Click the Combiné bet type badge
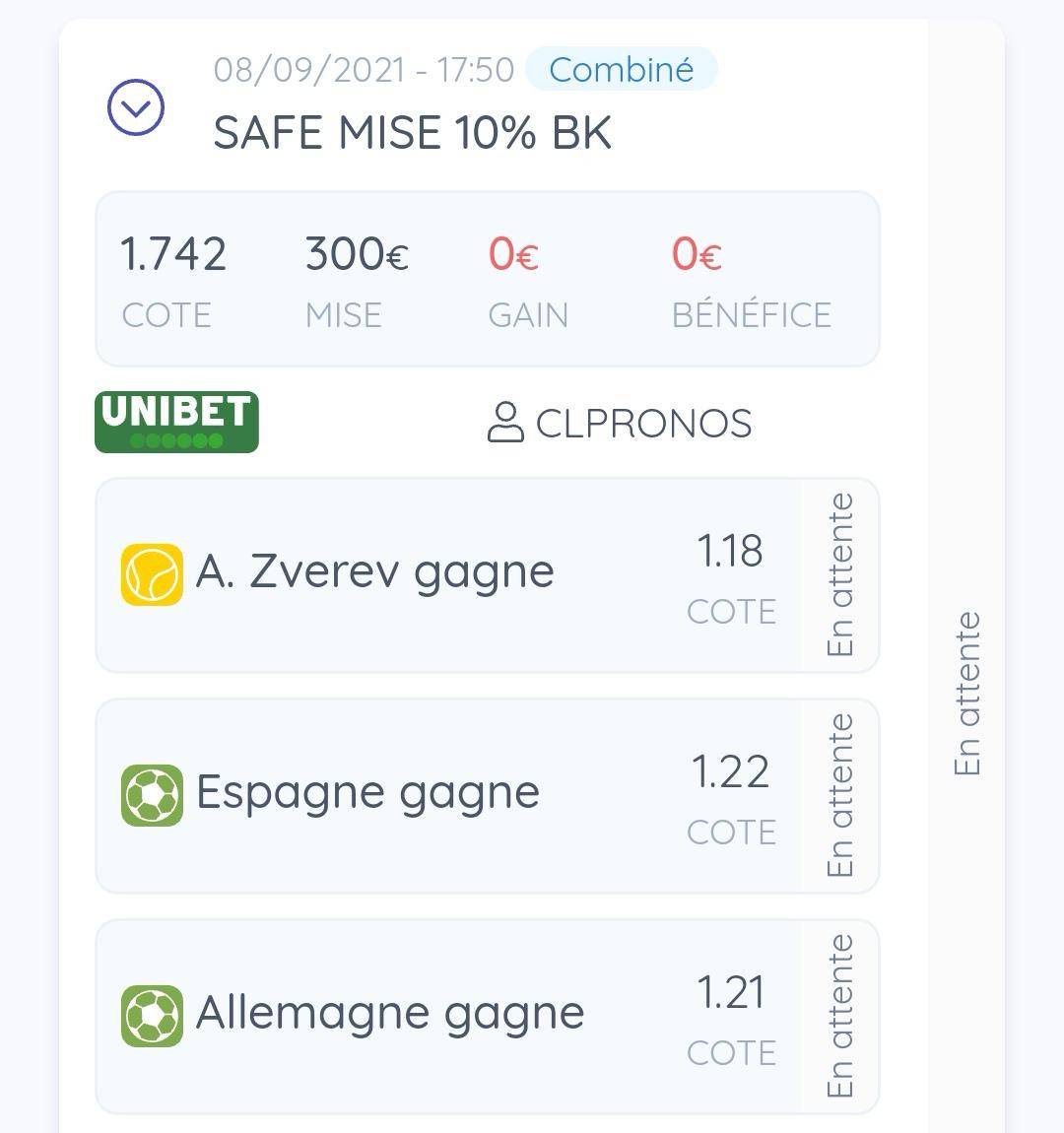The width and height of the screenshot is (1064, 1133). point(621,70)
